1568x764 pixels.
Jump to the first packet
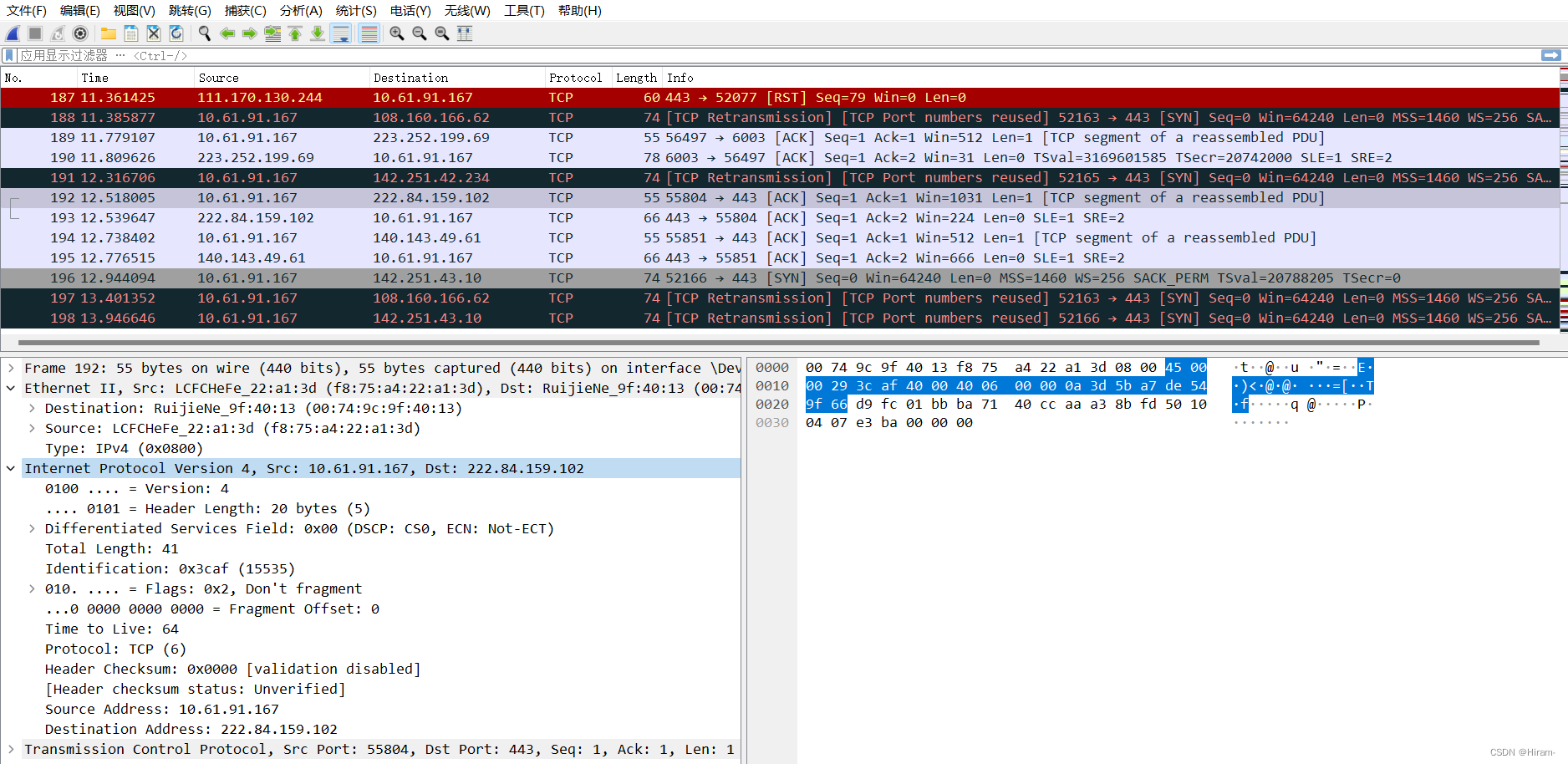coord(295,33)
